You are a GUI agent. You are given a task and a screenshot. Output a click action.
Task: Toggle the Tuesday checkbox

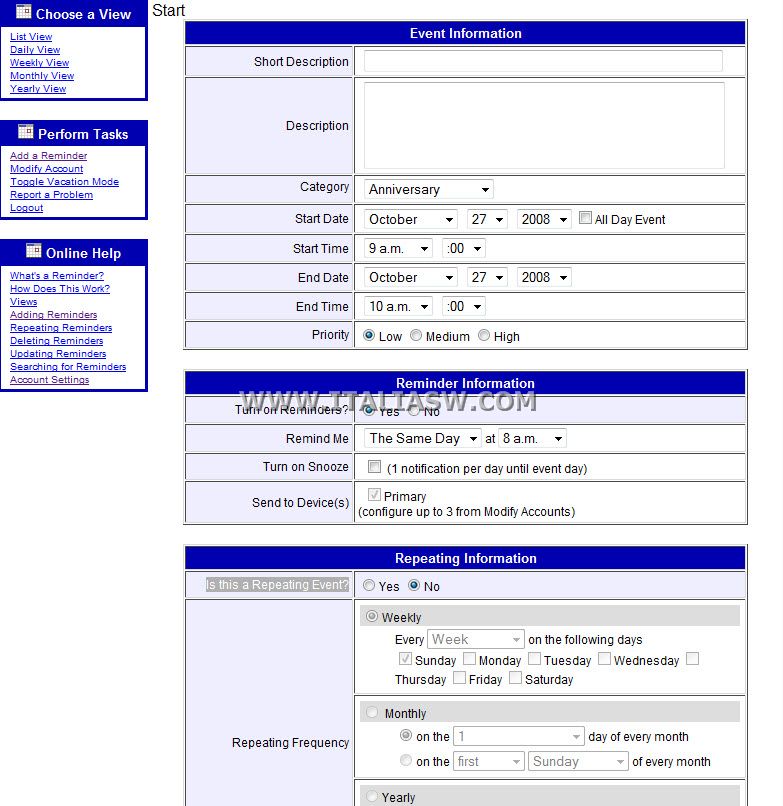534,658
